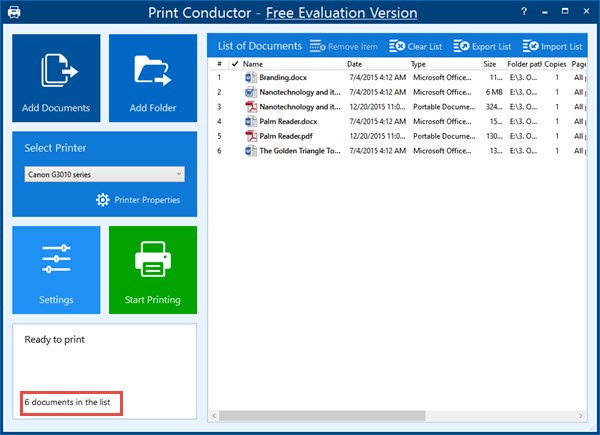Click the Remove Item toolbar icon
This screenshot has width=600, height=435.
click(x=317, y=46)
